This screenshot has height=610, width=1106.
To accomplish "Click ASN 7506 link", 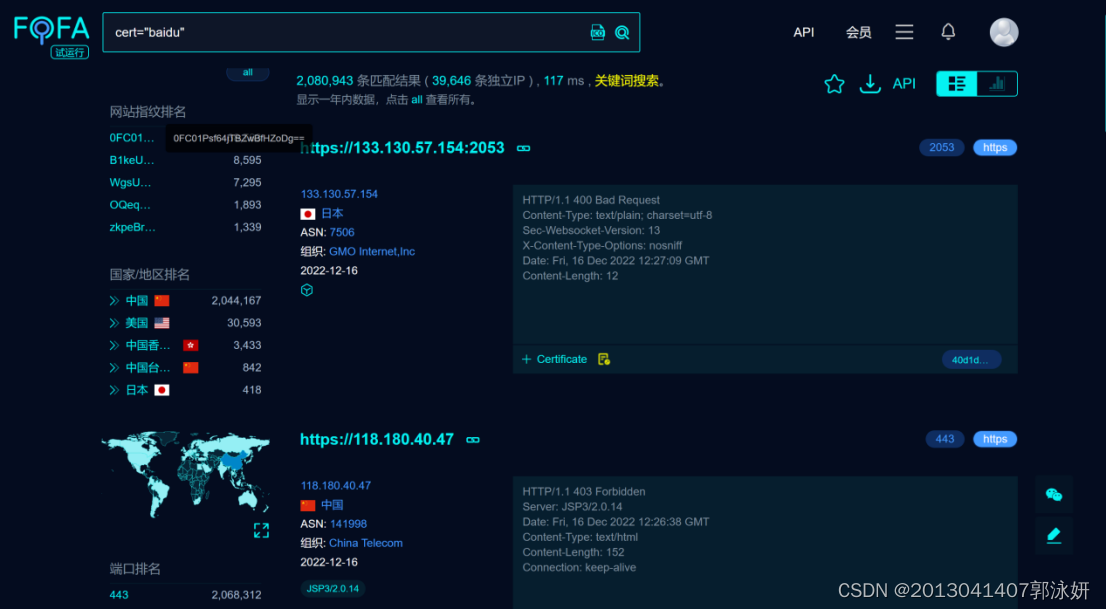I will [x=342, y=233].
